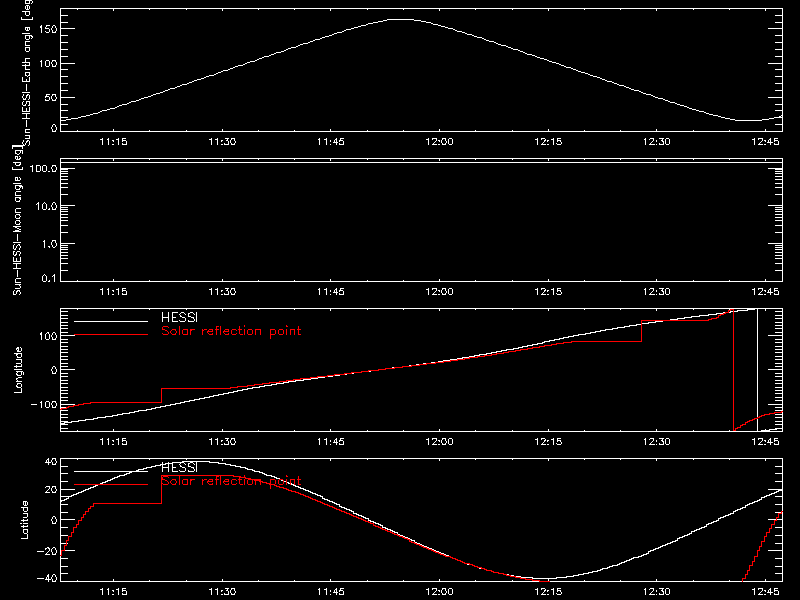Click 12:15 on the Moon angle time axis
The image size is (800, 600).
548,292
